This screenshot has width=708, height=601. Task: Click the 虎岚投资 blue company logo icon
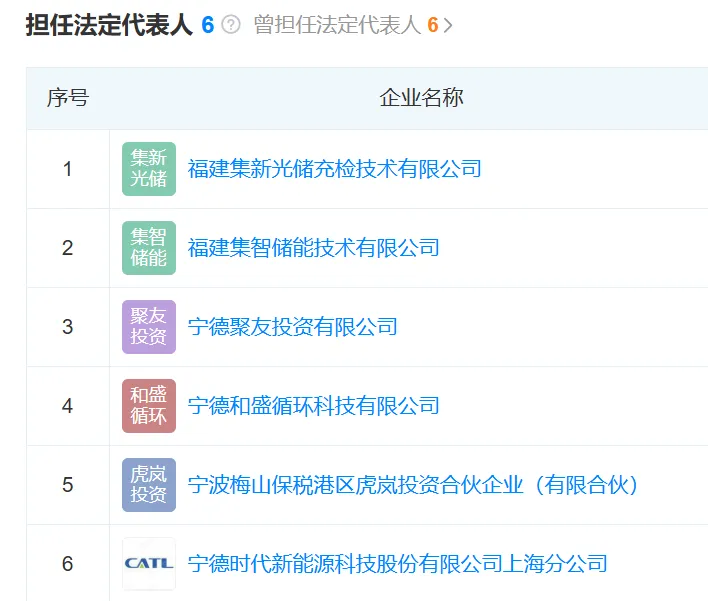point(149,485)
